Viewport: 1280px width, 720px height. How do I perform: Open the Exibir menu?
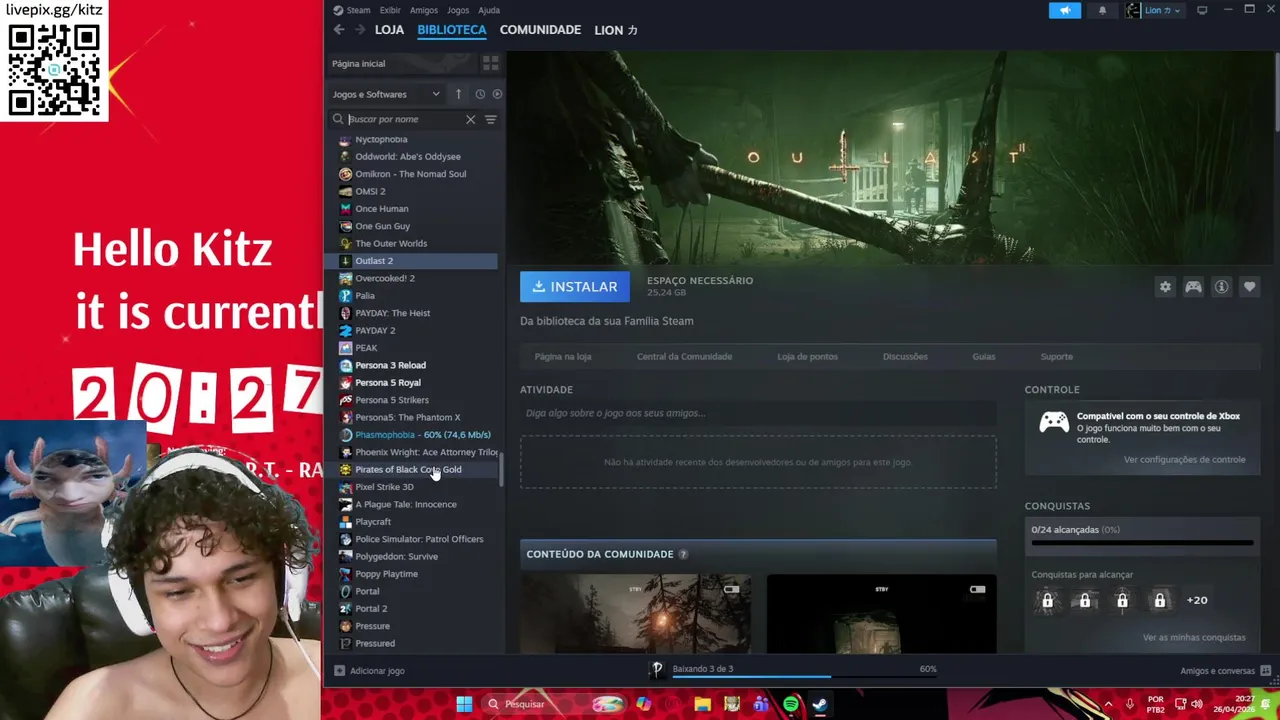pyautogui.click(x=390, y=10)
